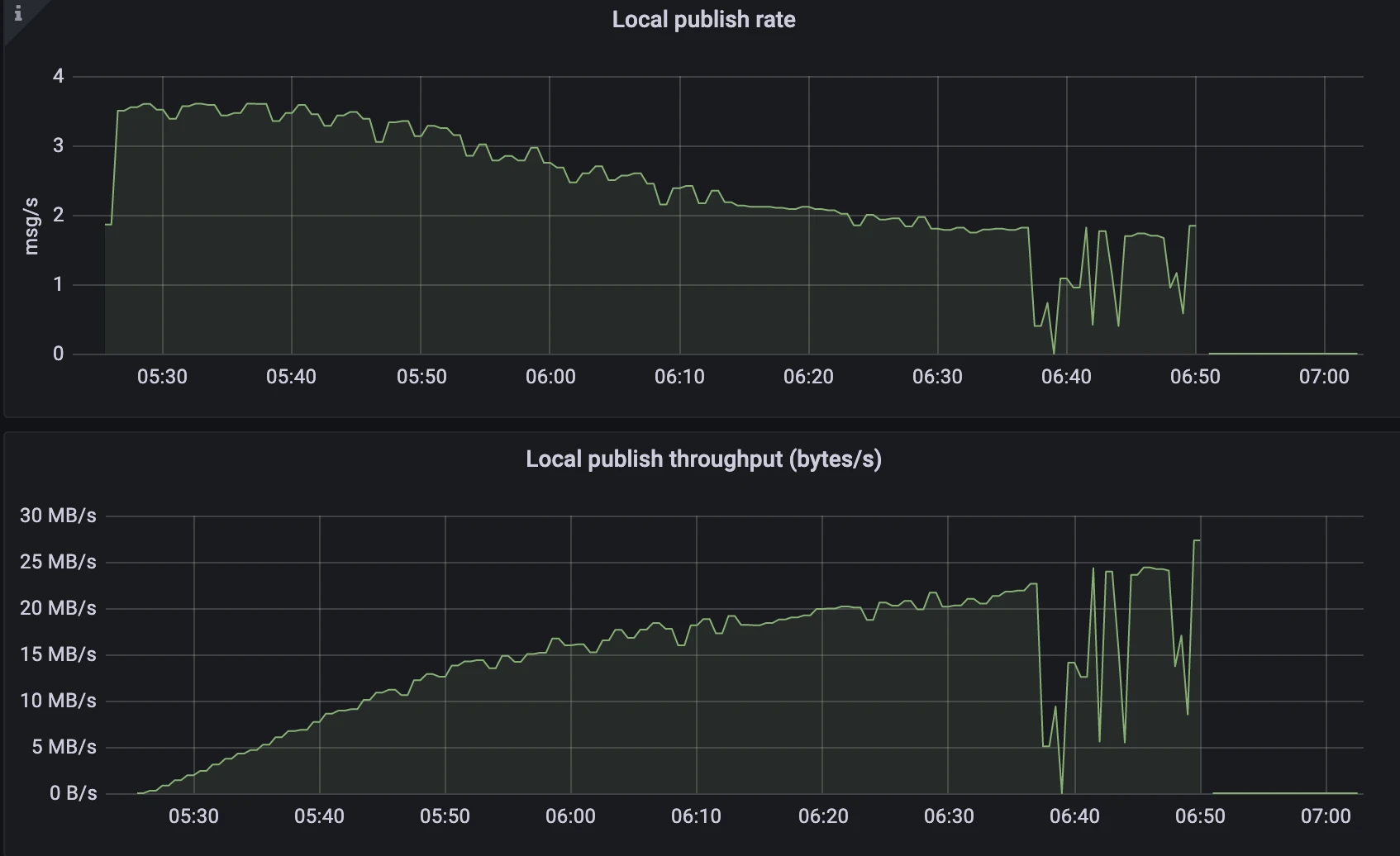This screenshot has height=856, width=1400.
Task: Click 06:50 on the throughput chart time axis
Action: tap(1200, 816)
